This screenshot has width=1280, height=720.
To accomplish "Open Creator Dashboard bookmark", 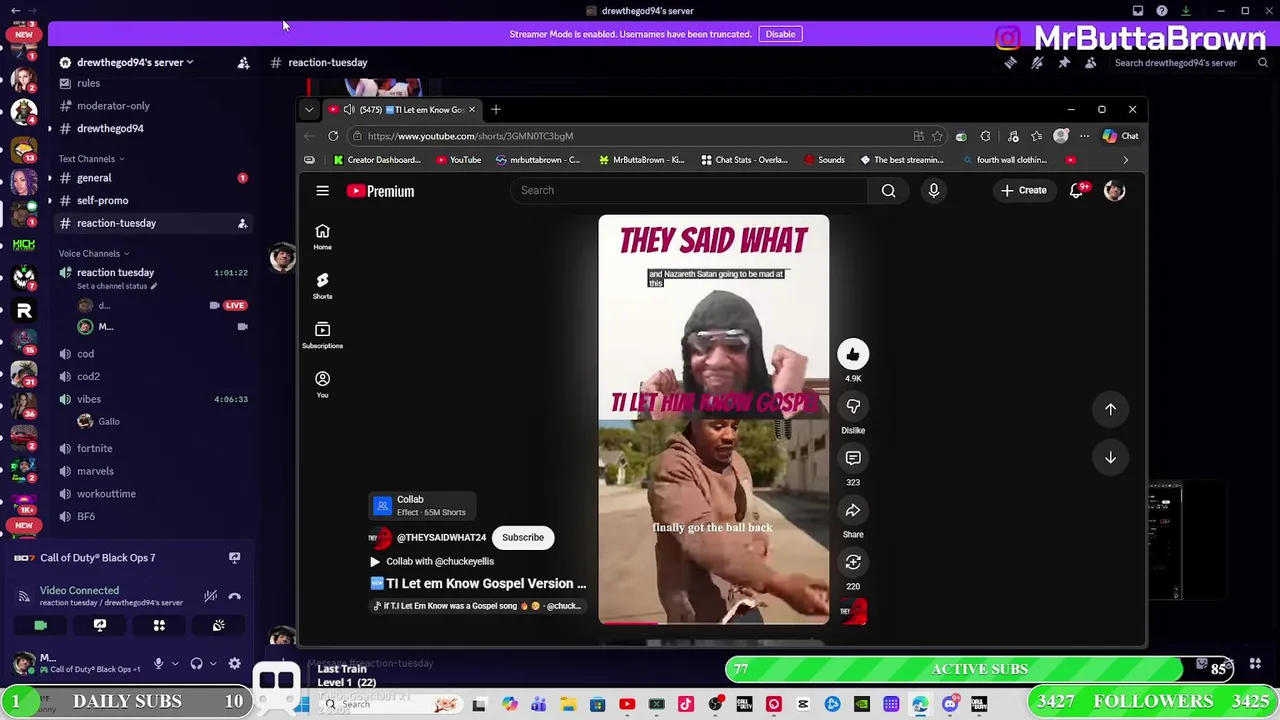I will (x=376, y=160).
